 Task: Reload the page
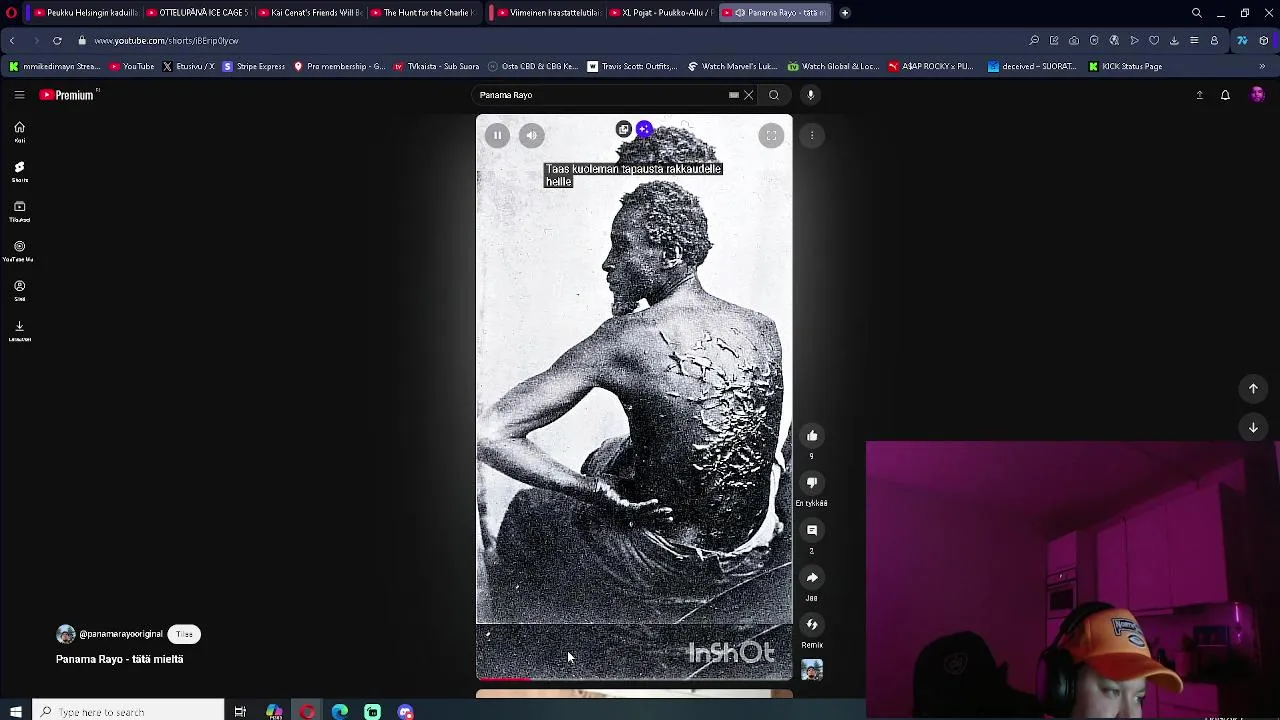pyautogui.click(x=57, y=41)
